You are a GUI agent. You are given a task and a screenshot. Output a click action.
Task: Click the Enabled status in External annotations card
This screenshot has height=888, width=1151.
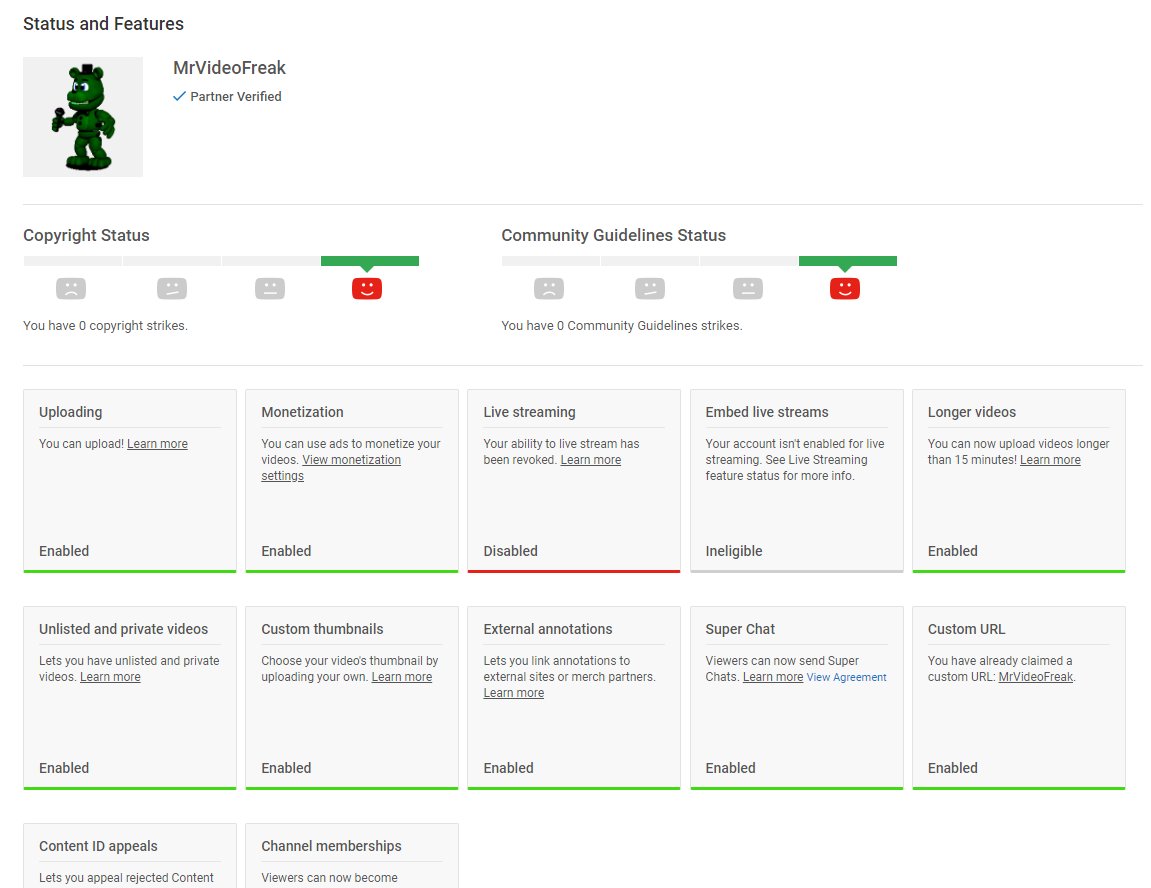509,768
